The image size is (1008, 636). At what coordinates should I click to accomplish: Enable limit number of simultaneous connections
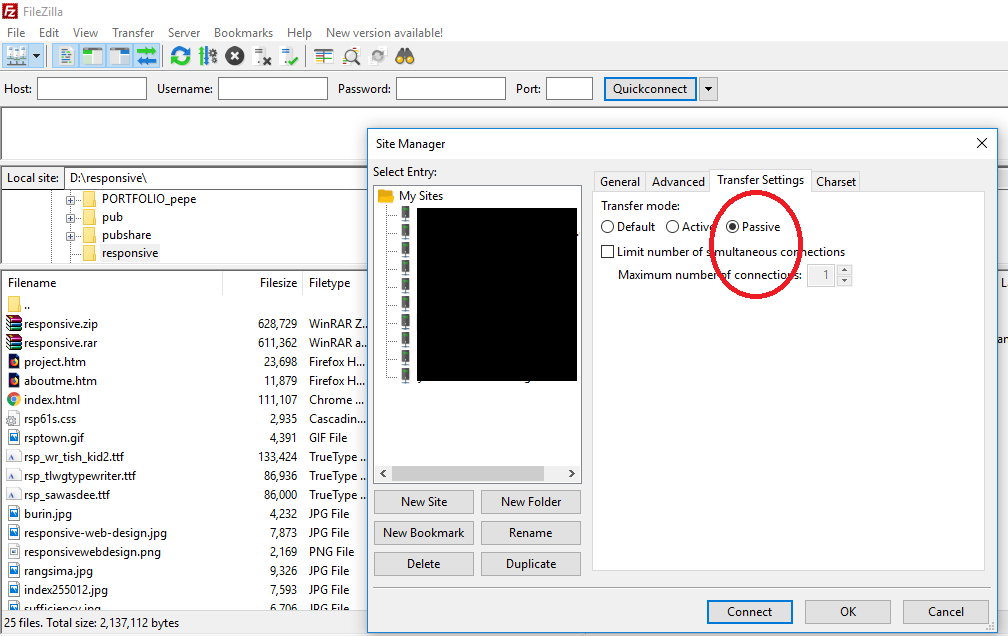coord(607,252)
